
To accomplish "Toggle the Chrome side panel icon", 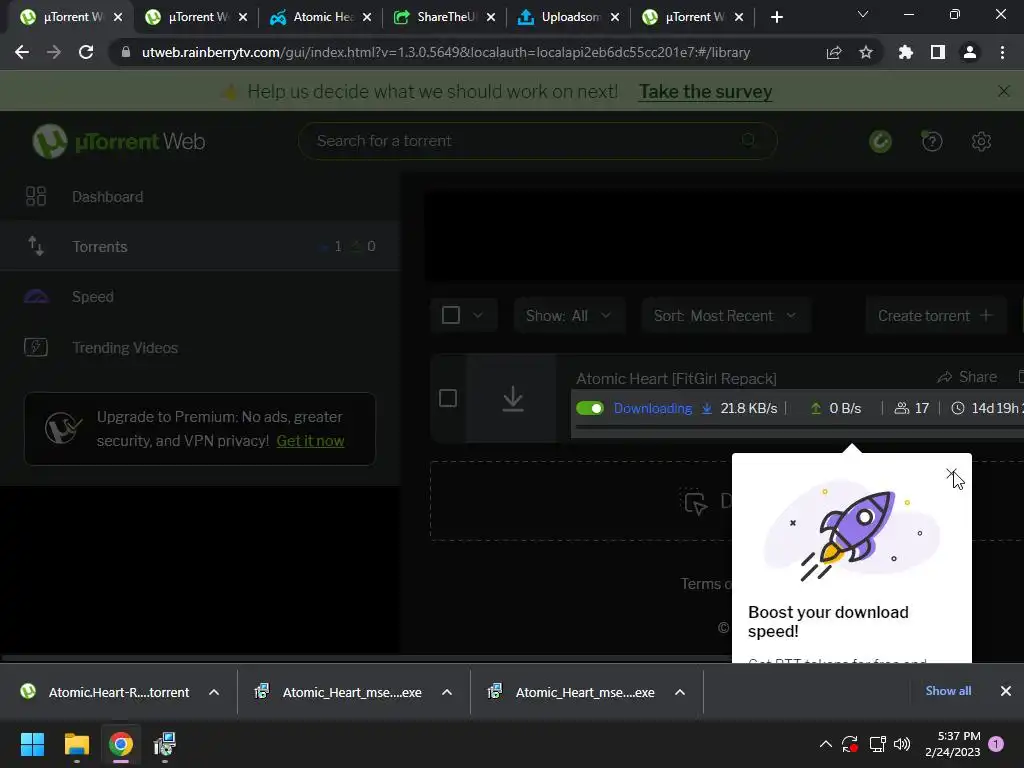I will (x=938, y=52).
